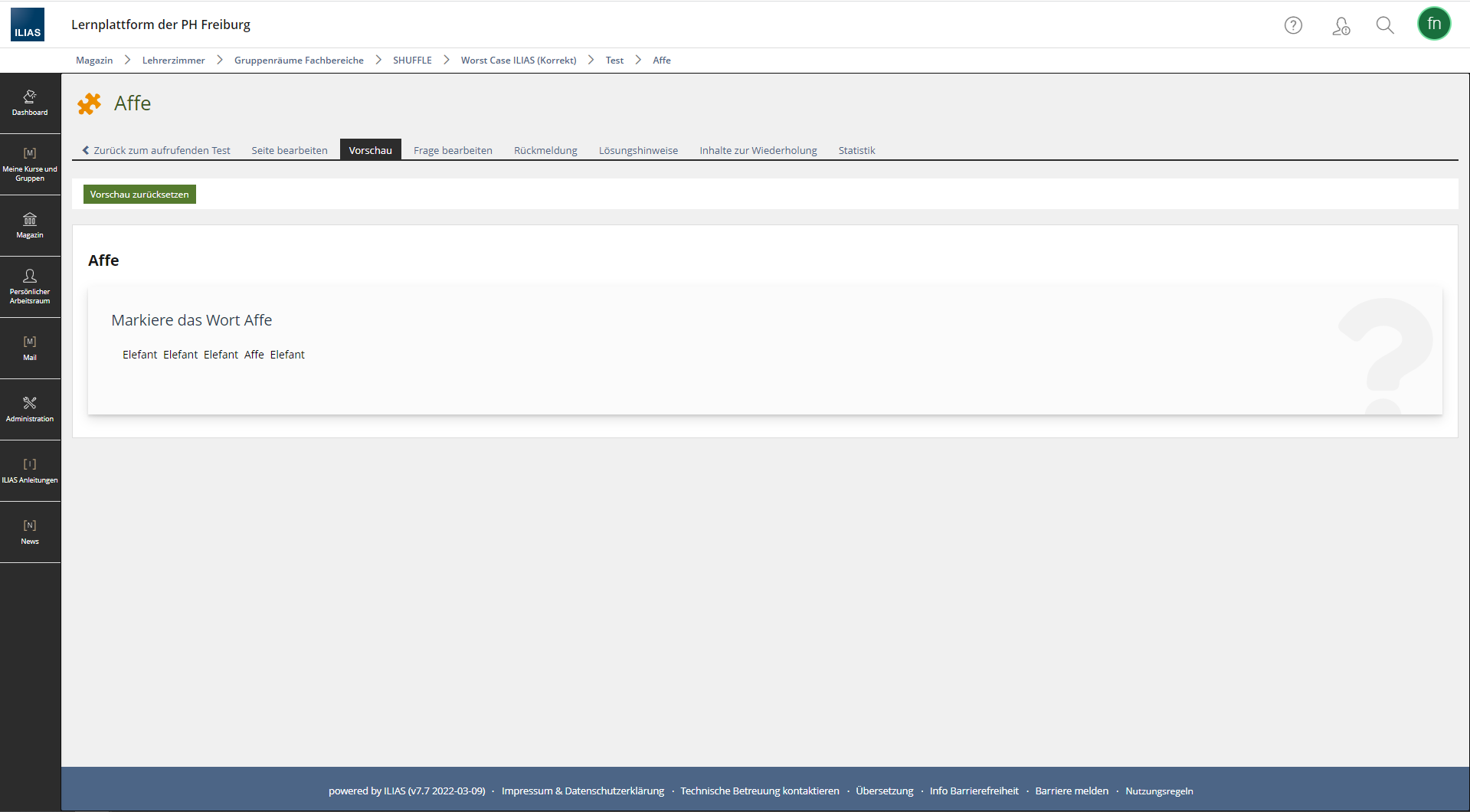Go to Magazin in the sidebar
1470x812 pixels.
point(30,226)
